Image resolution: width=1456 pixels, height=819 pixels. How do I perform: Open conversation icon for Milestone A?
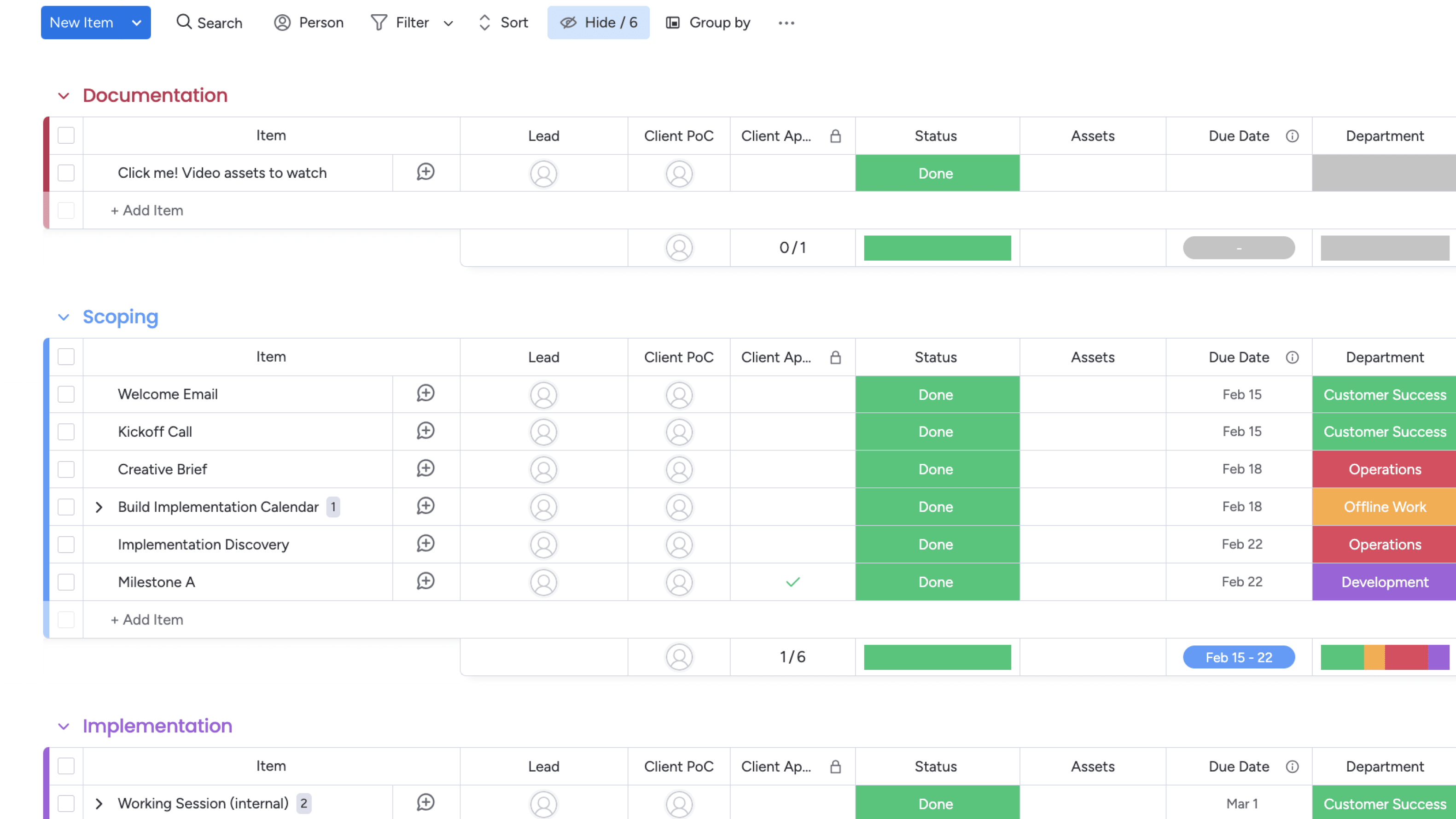[x=425, y=581]
